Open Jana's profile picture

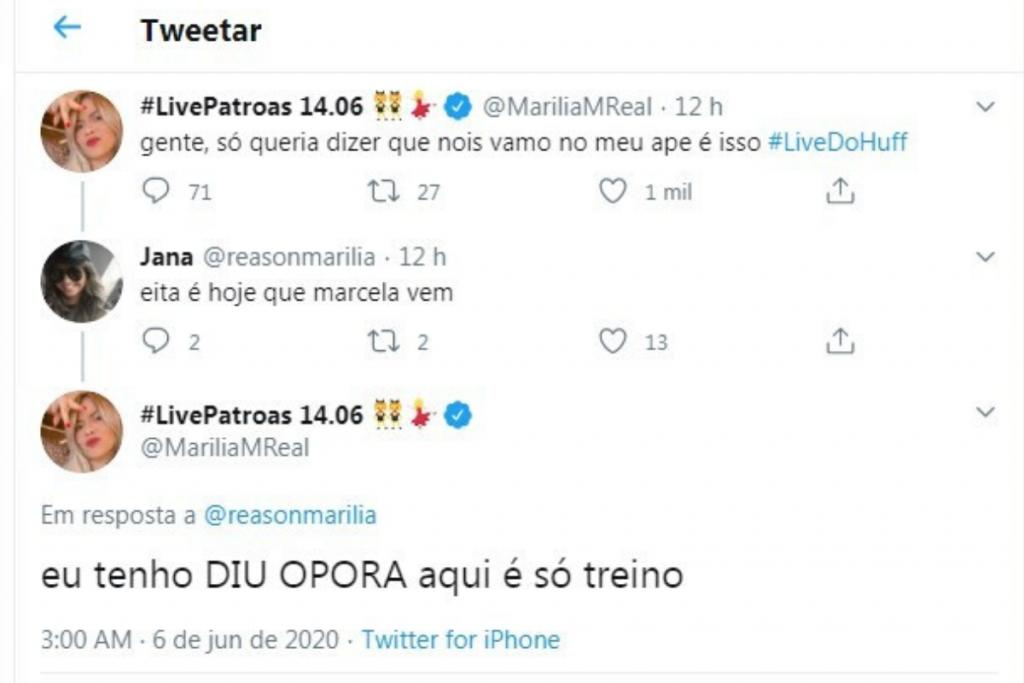(81, 281)
